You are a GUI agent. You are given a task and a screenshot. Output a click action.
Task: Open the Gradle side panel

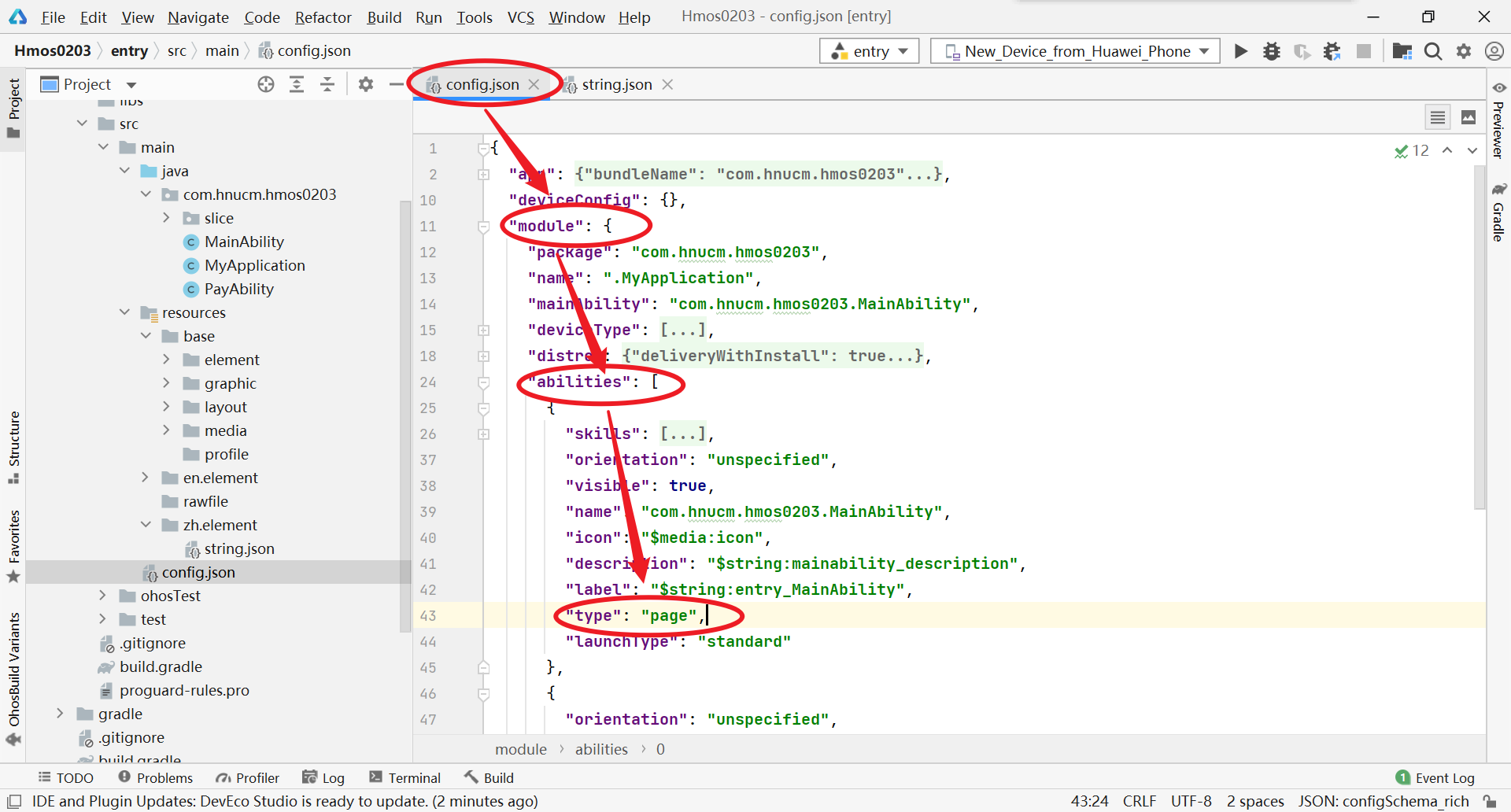[1498, 213]
